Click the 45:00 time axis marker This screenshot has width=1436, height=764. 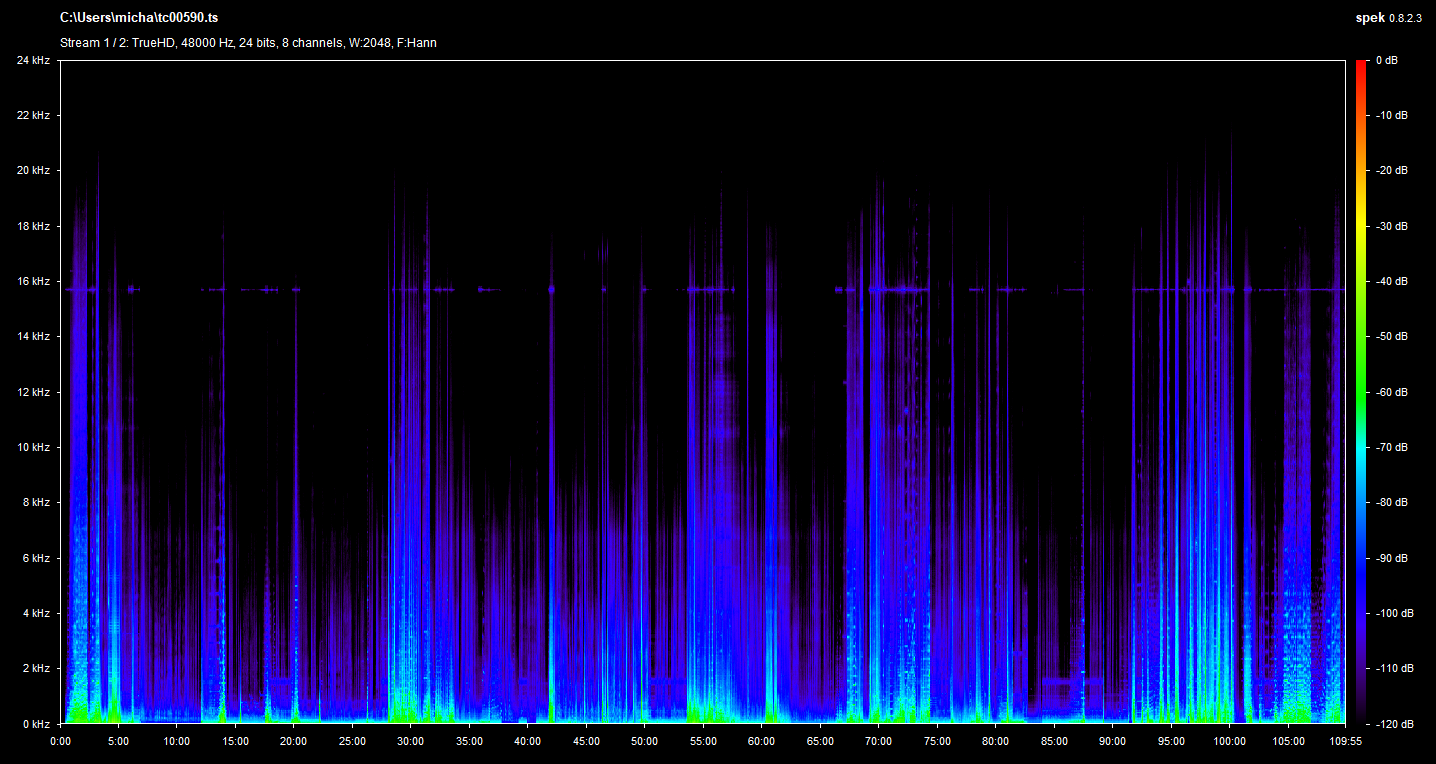[x=586, y=742]
